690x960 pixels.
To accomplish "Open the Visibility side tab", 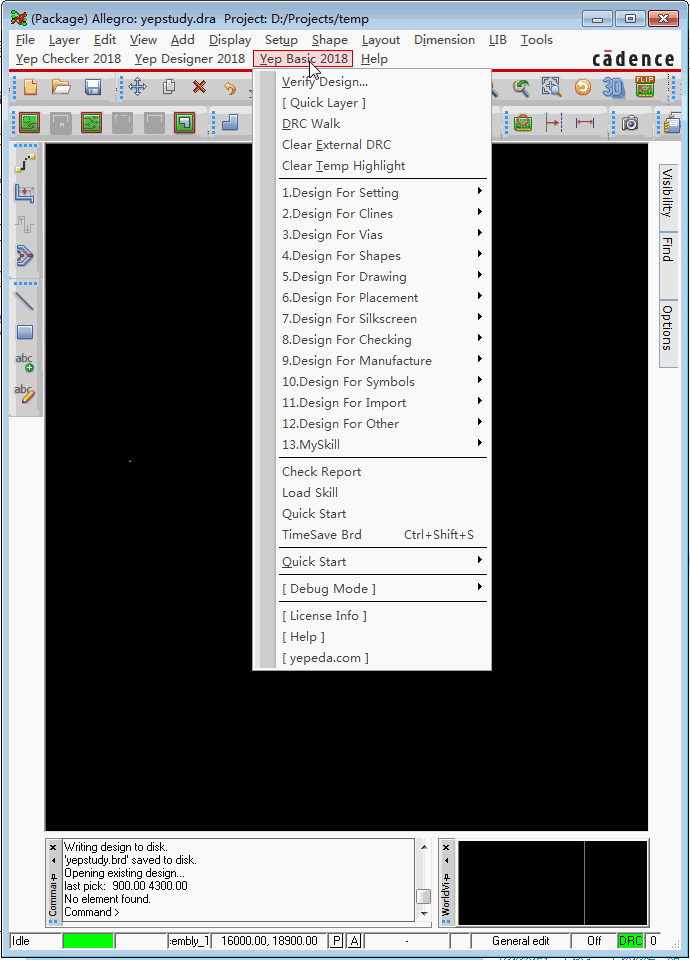I will pyautogui.click(x=668, y=197).
